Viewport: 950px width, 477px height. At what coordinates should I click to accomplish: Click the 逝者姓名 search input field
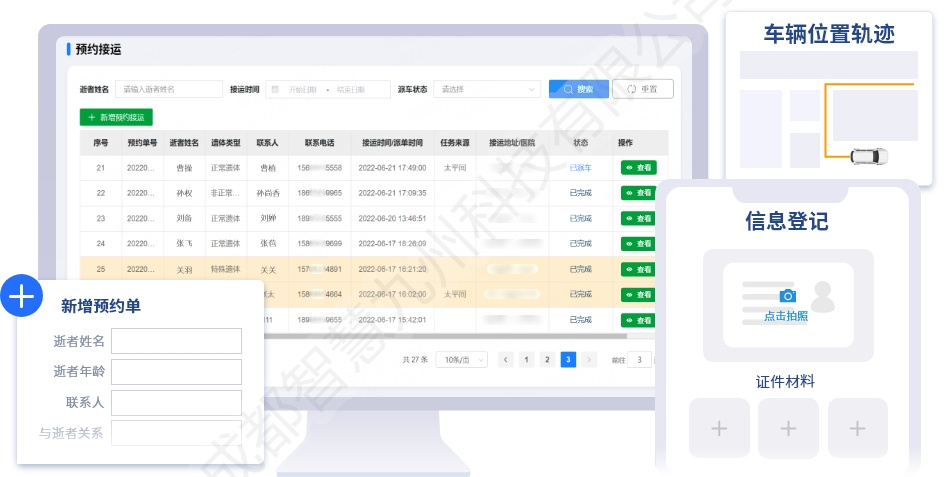(168, 89)
